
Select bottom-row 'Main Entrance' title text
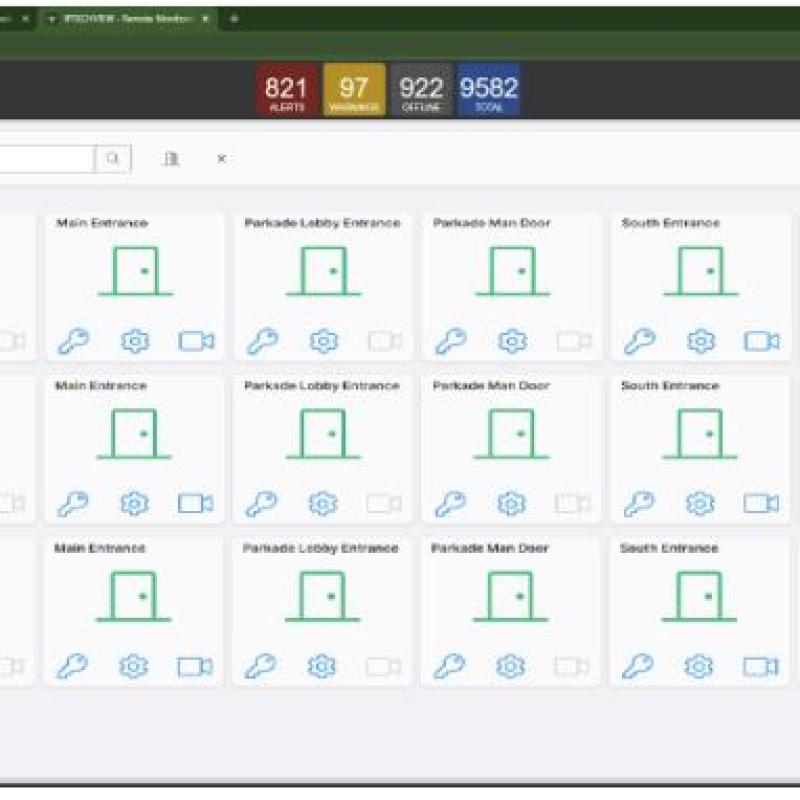[100, 548]
